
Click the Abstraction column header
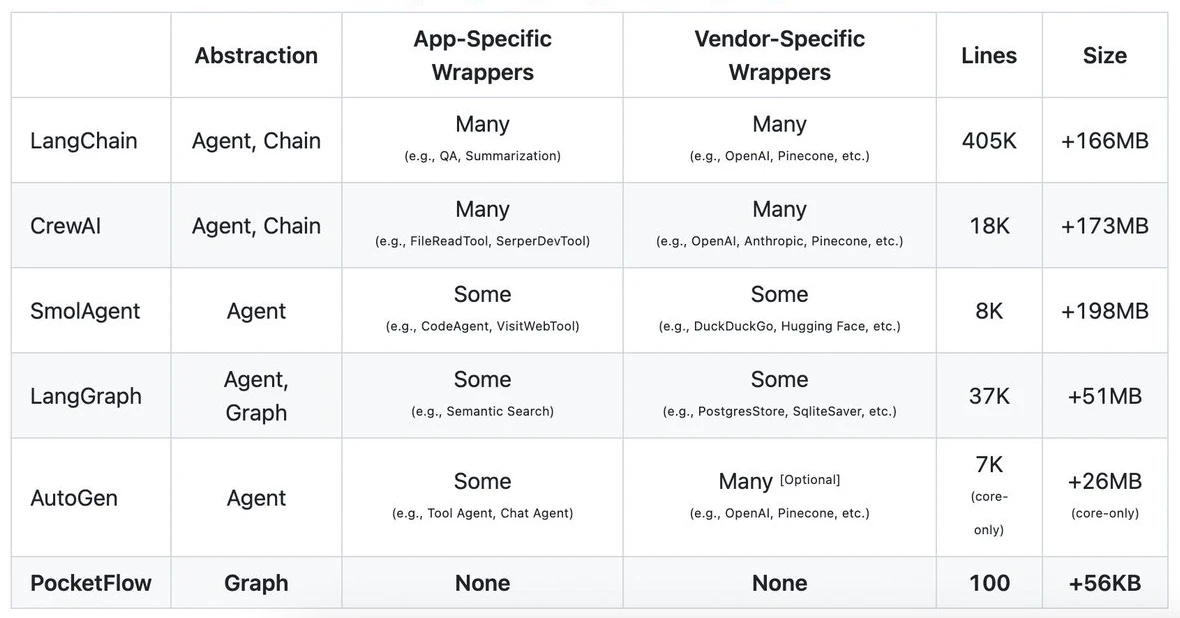[256, 56]
